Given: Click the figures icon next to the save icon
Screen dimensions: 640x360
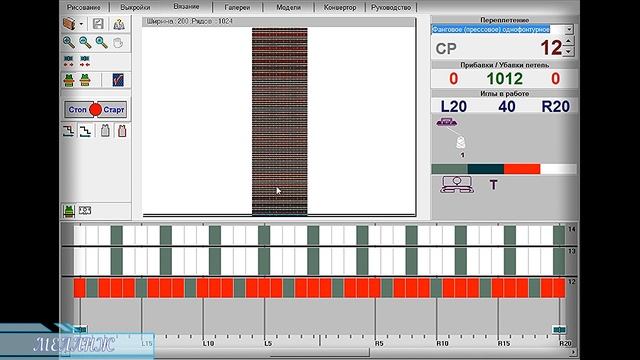Looking at the screenshot, I should (x=119, y=24).
